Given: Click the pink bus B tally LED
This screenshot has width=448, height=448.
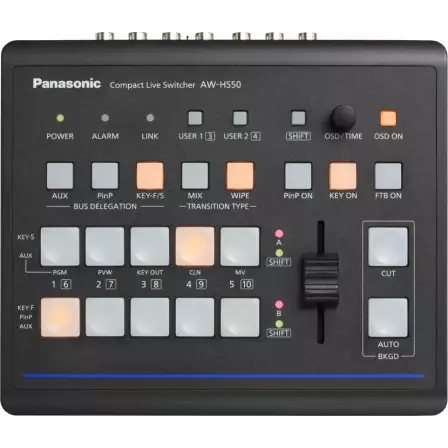Looking at the screenshot, I should click(279, 304).
